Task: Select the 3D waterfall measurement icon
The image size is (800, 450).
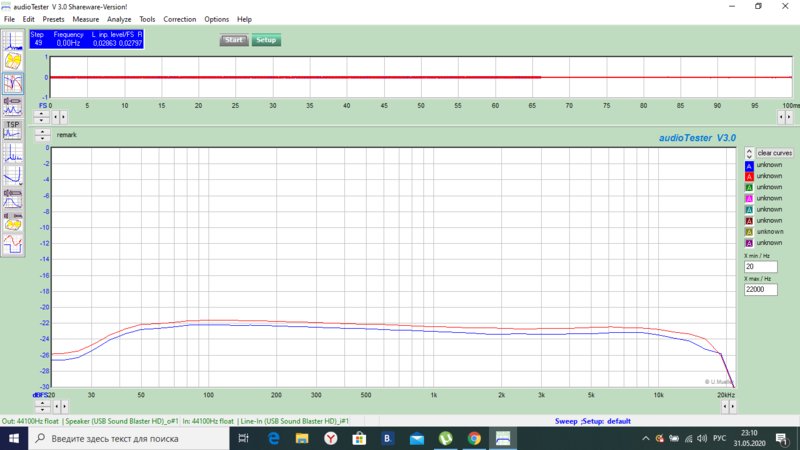Action: tap(13, 62)
